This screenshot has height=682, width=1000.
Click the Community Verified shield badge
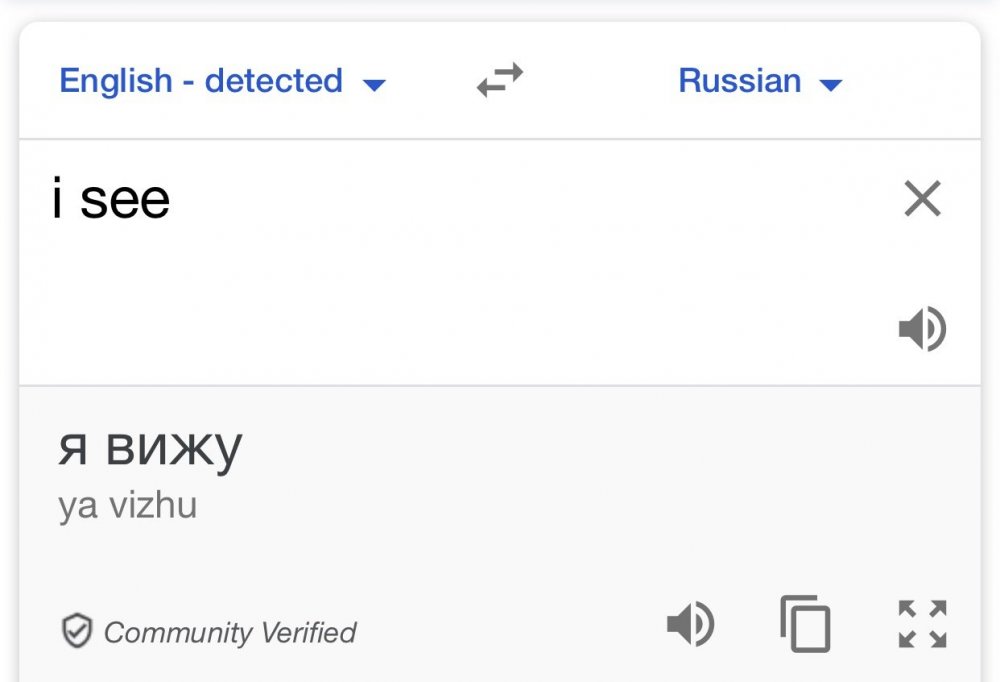77,631
